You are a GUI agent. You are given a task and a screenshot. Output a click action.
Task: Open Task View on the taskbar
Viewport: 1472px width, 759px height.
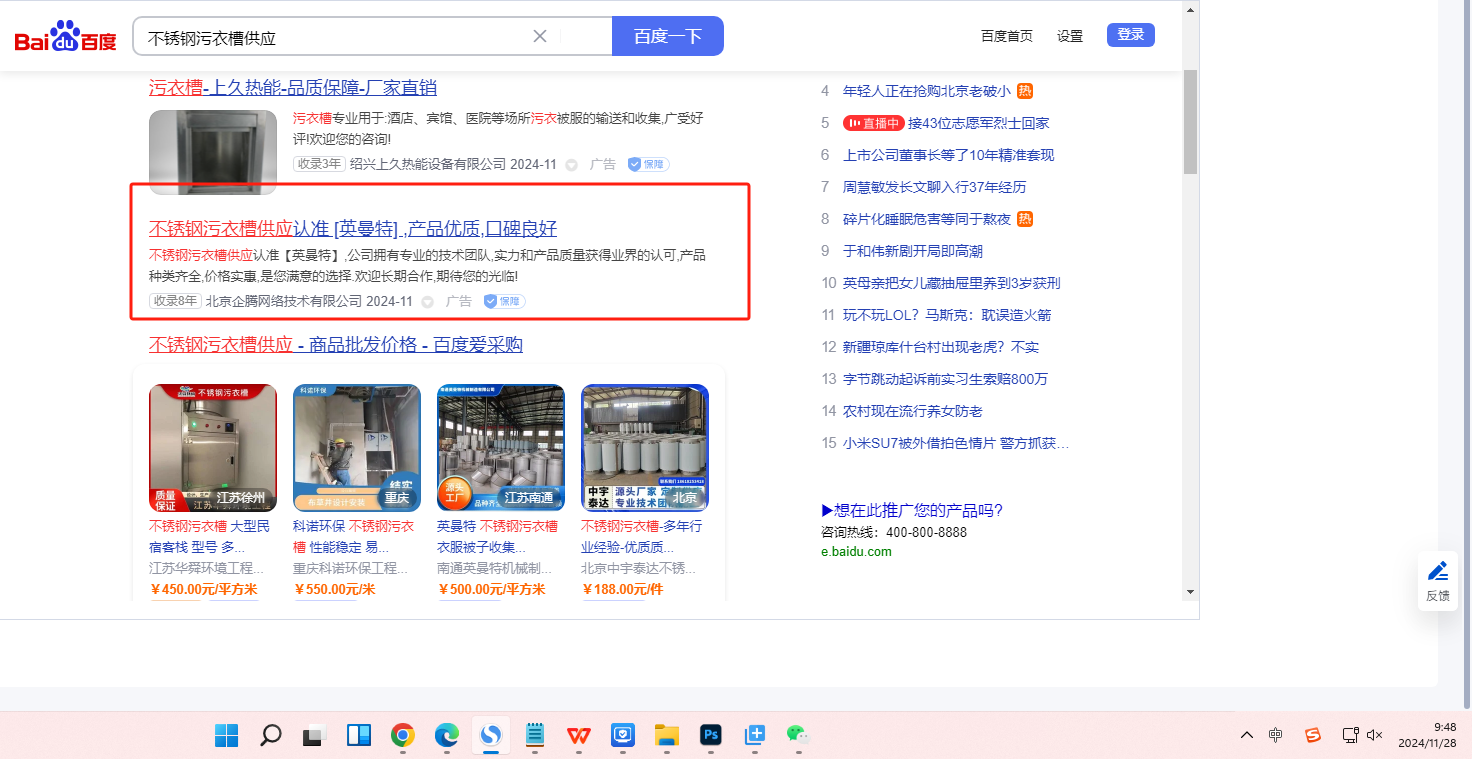315,736
